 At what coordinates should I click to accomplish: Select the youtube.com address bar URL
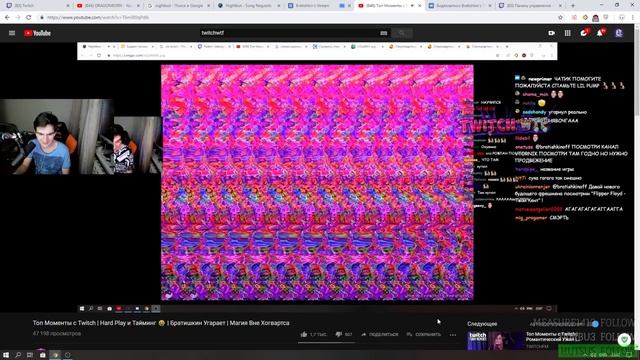[98, 18]
